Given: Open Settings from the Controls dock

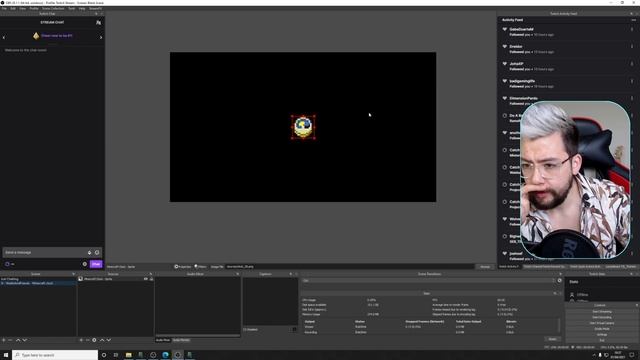Looking at the screenshot, I should (x=602, y=334).
